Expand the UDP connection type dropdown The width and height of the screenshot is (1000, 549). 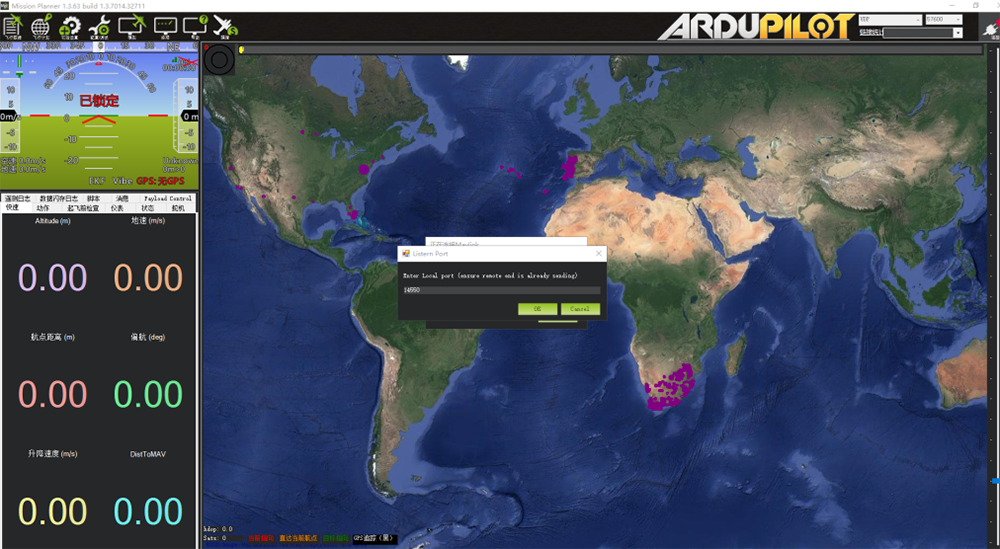pyautogui.click(x=890, y=19)
